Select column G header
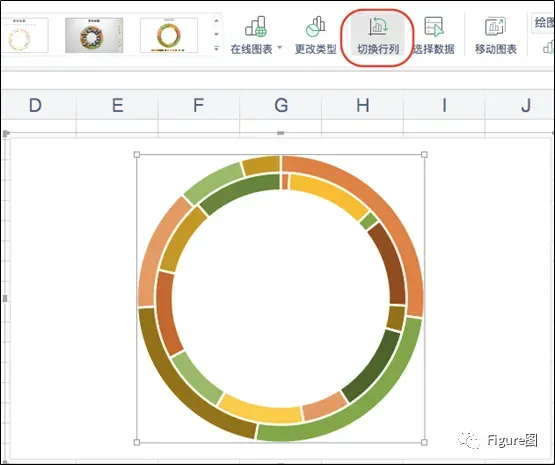555x465 pixels. point(281,105)
